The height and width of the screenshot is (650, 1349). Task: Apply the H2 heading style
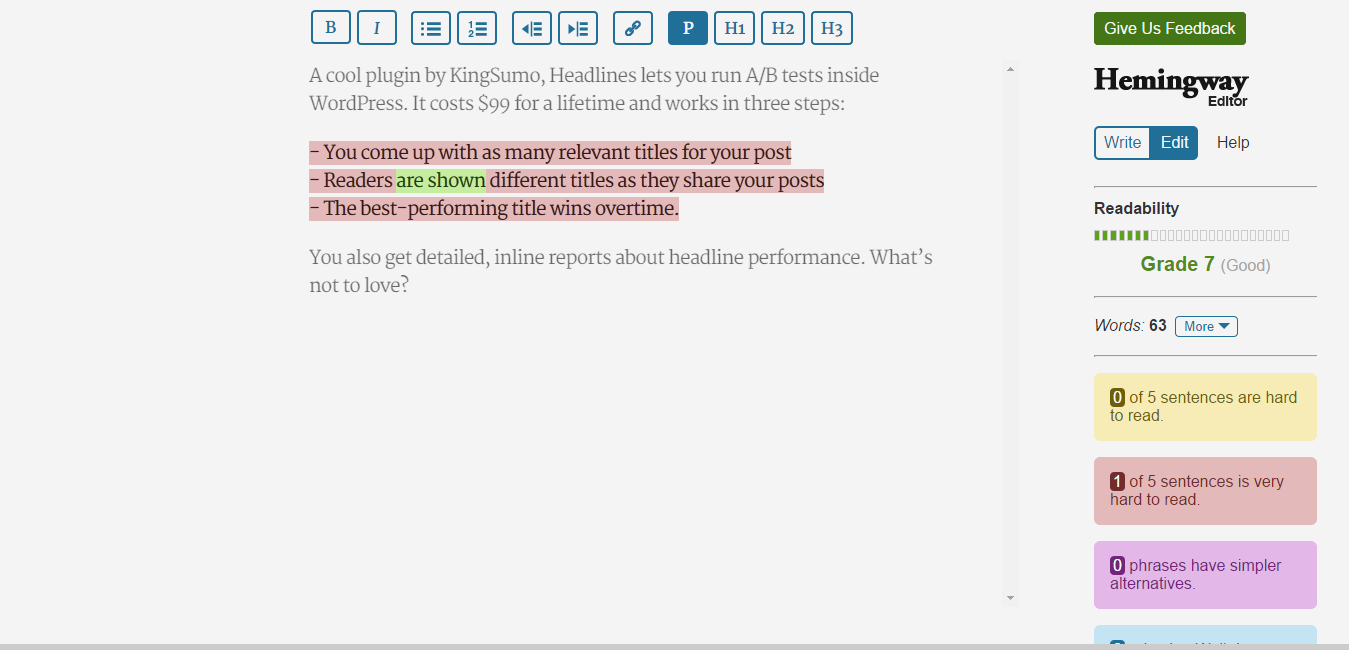(783, 27)
